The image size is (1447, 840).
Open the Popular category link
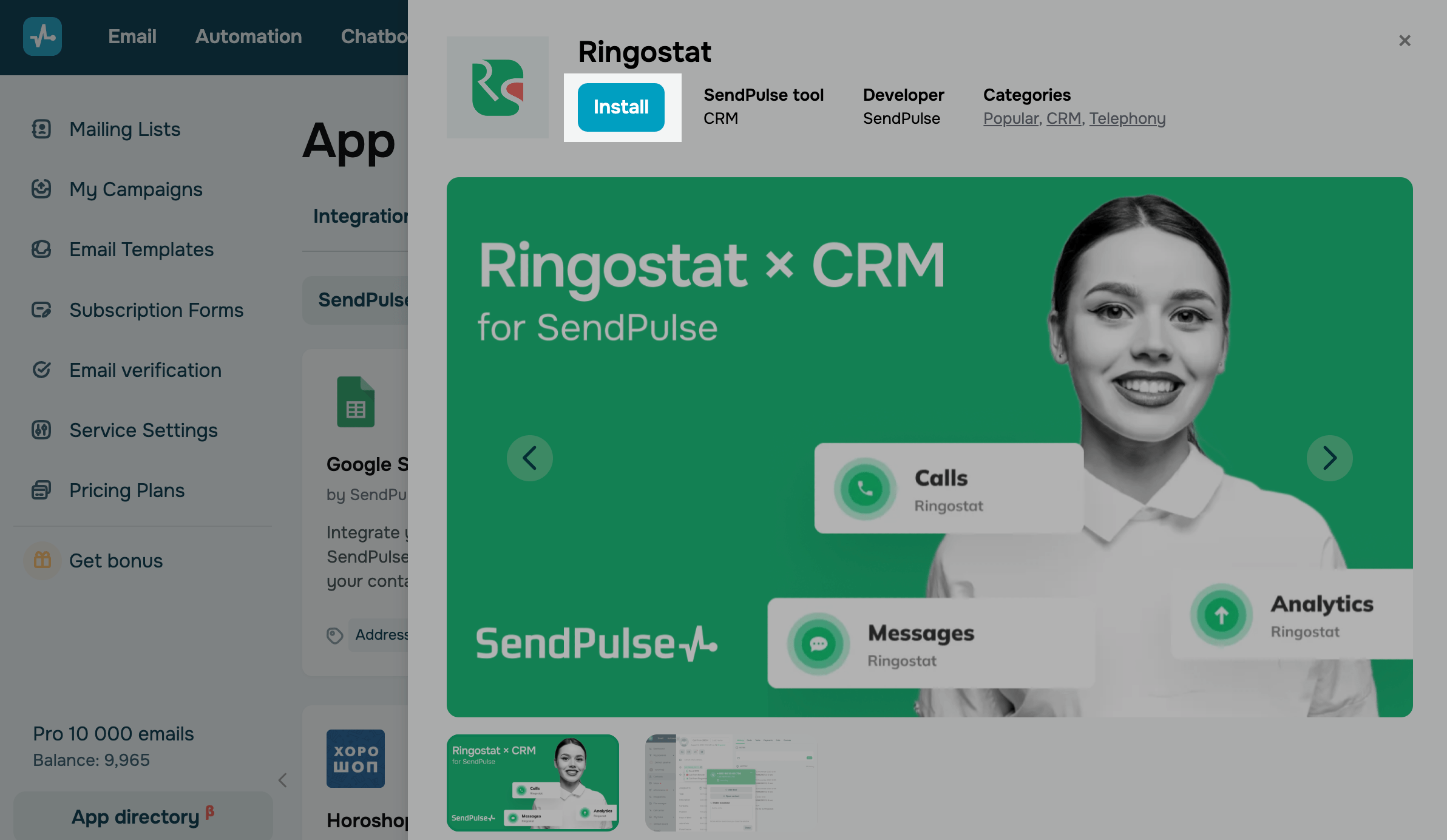(x=1011, y=118)
